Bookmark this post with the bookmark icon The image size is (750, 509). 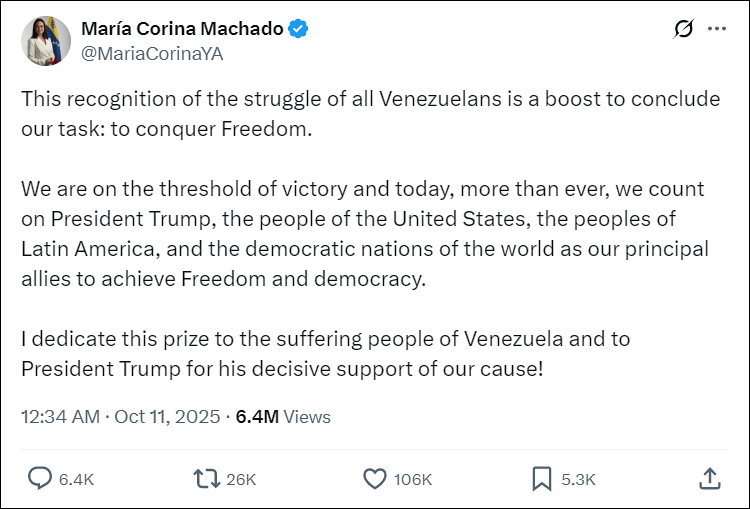click(541, 479)
